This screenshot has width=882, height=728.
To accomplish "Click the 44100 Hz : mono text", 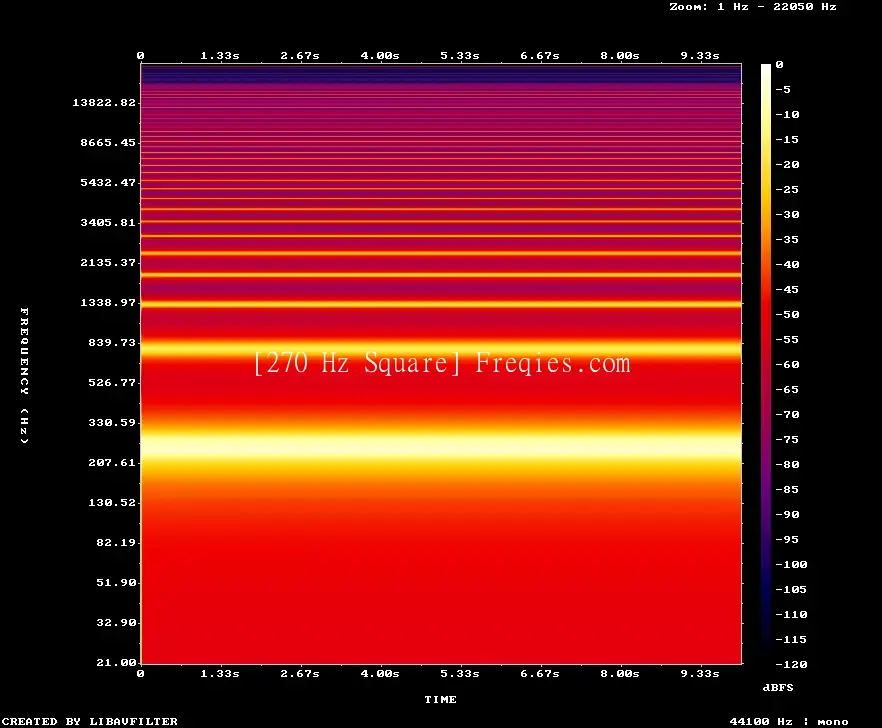I will coord(789,721).
